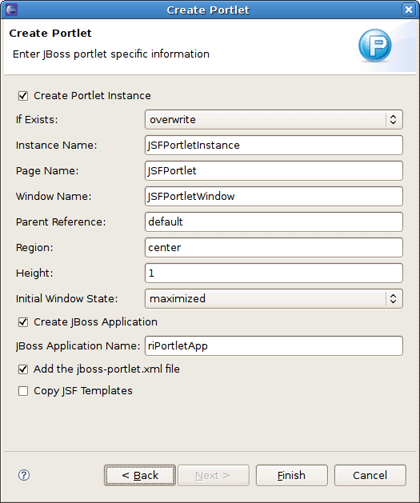
Task: Click the blue portlet P wizard icon
Action: (375, 45)
